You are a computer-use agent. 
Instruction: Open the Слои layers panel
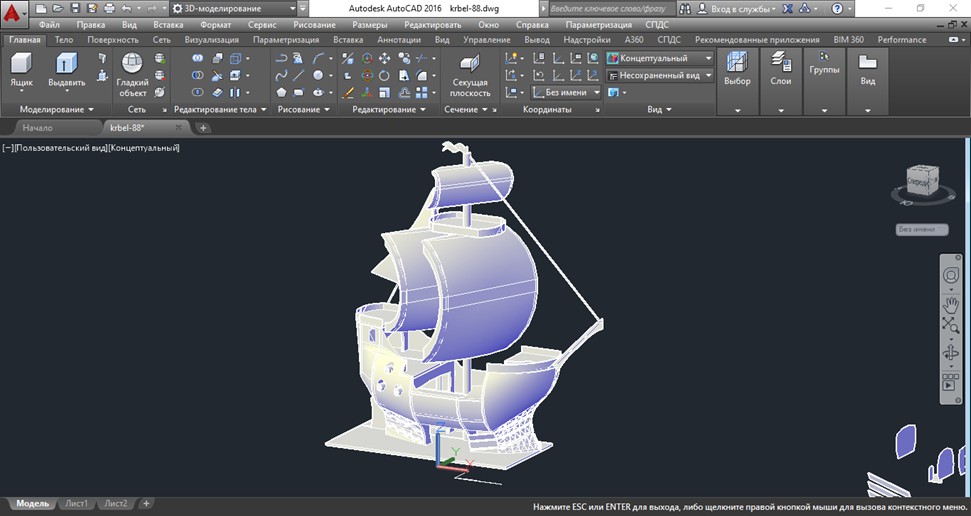coord(781,70)
